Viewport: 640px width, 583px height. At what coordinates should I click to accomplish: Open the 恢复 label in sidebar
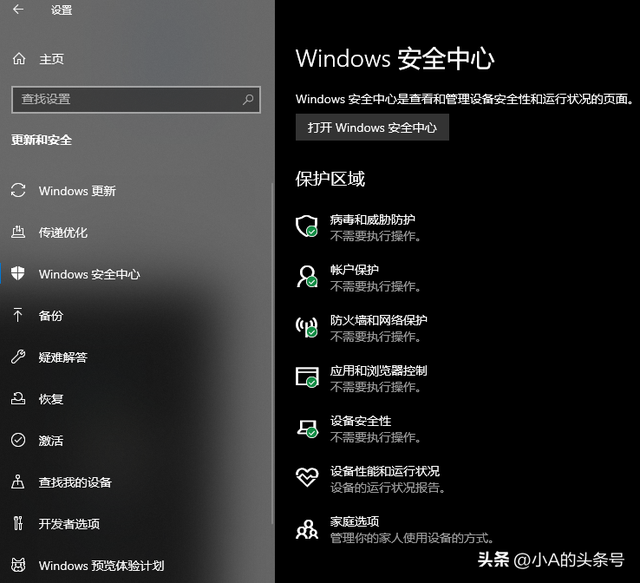51,399
